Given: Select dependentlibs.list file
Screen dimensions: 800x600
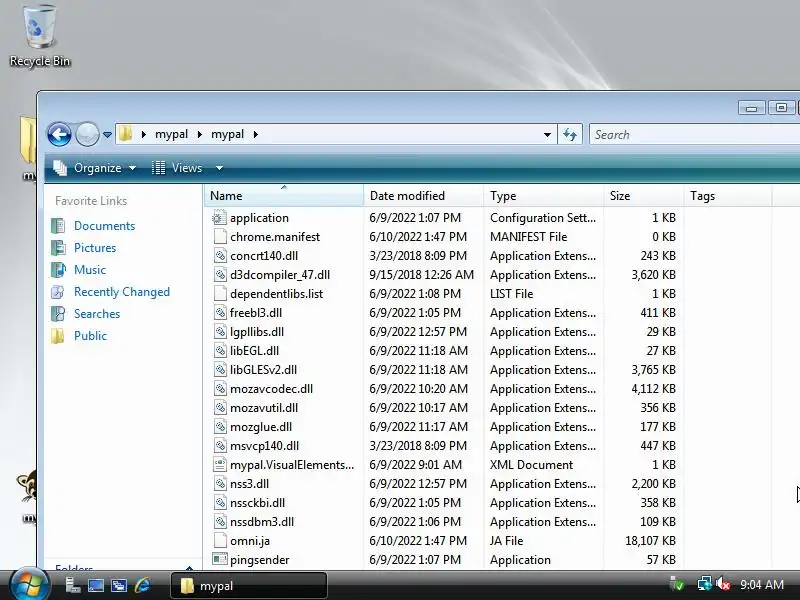Looking at the screenshot, I should pos(277,294).
